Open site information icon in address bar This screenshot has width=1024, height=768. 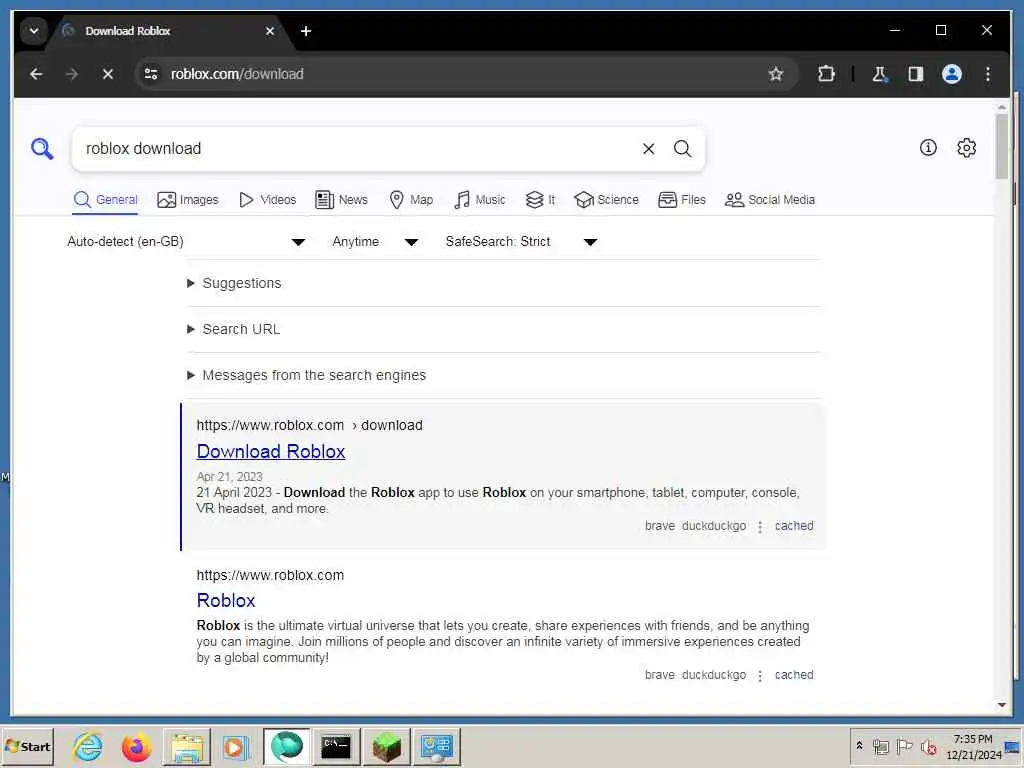coord(152,74)
